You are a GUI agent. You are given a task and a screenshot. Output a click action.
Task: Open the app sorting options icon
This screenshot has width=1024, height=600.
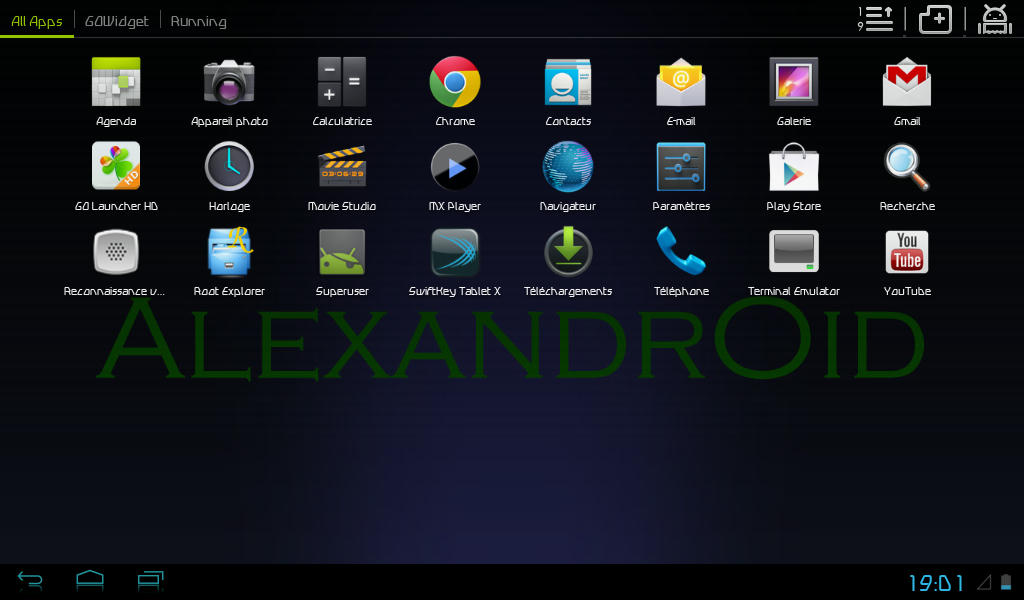pos(875,19)
